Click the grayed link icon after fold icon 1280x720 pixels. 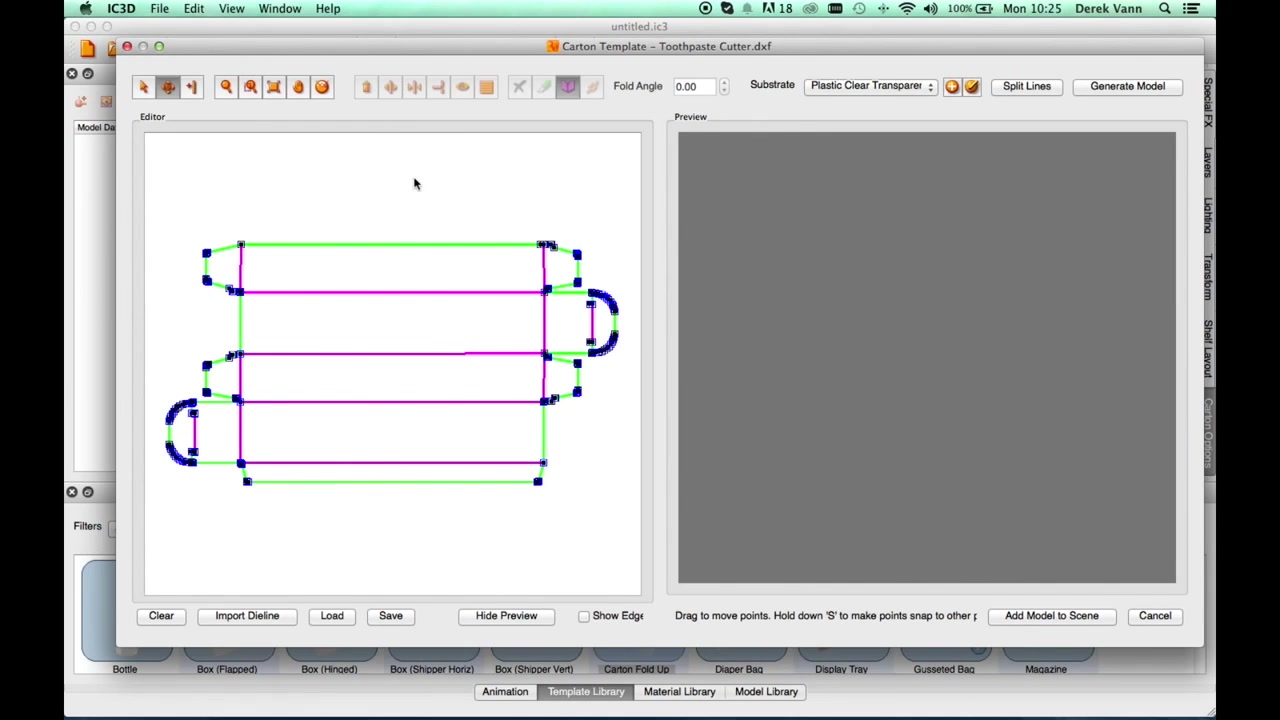591,87
